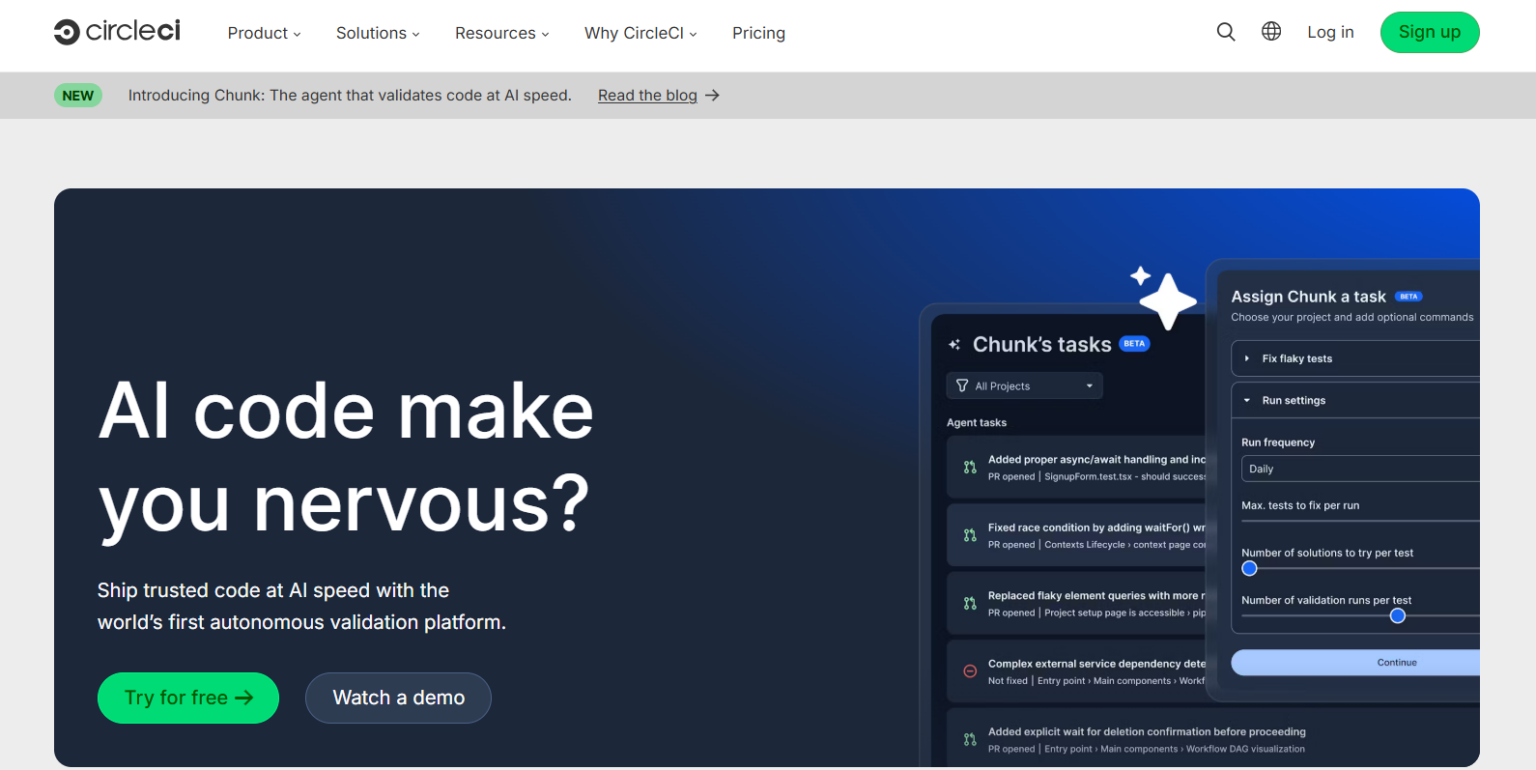Click the PR icon on Fixed race condition task
1536x770 pixels.
(x=969, y=534)
